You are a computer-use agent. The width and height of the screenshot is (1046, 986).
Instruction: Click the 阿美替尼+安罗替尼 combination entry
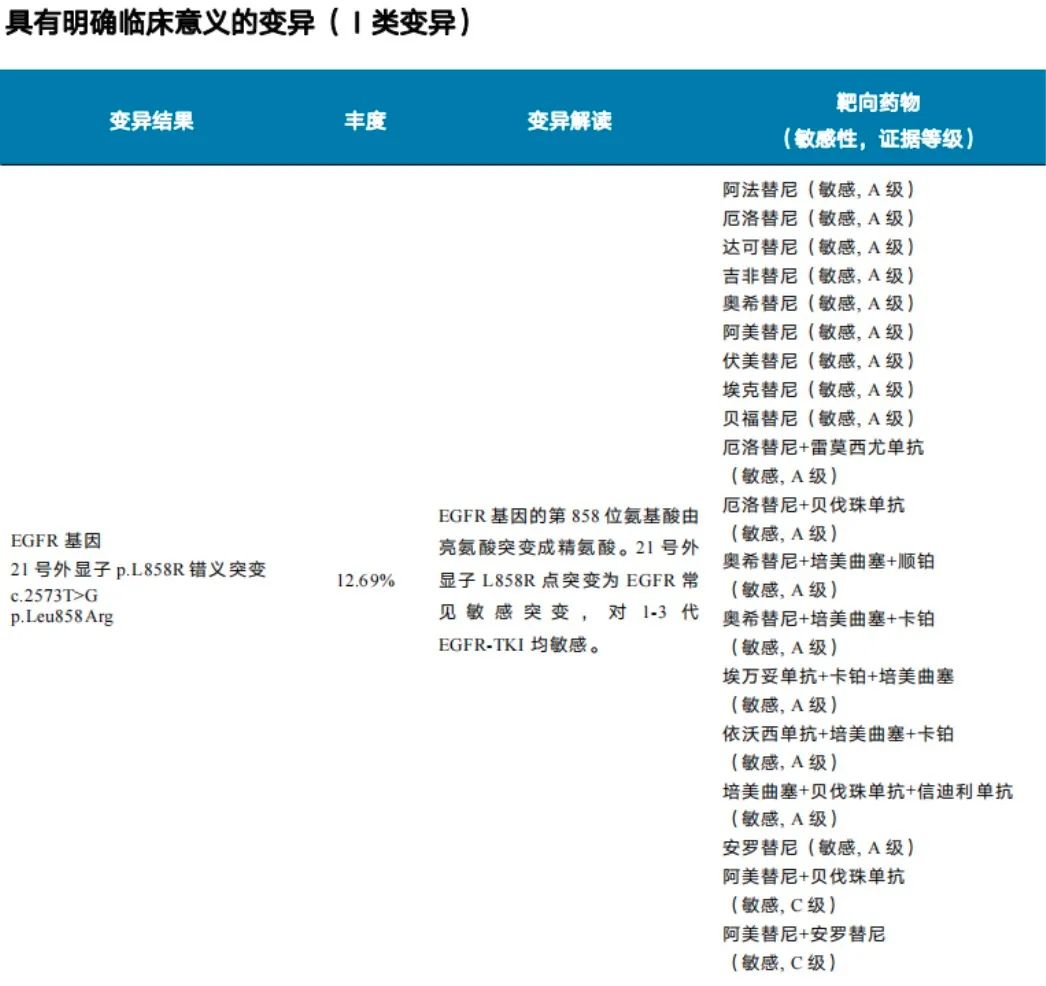(803, 934)
